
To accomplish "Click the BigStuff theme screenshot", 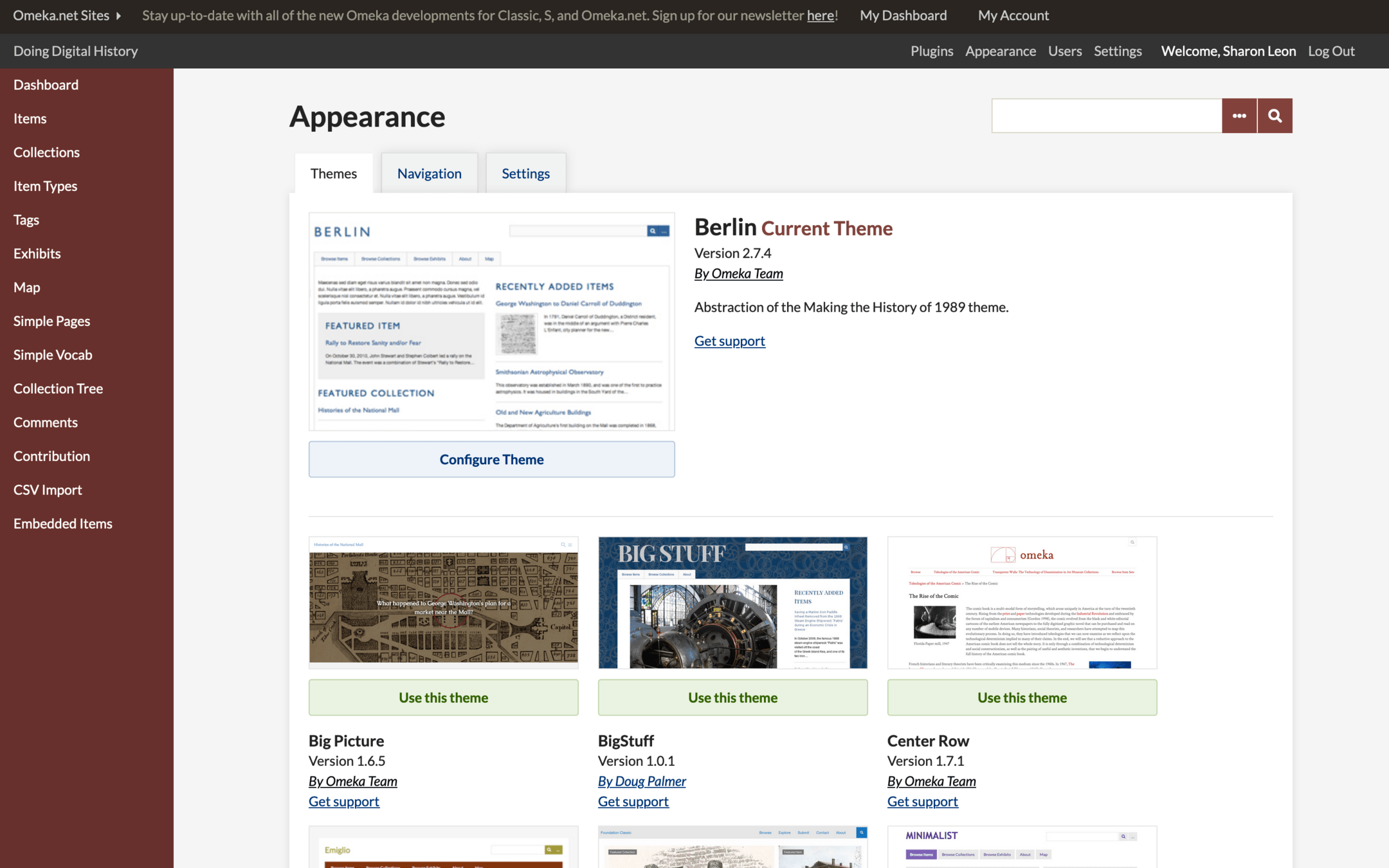I will click(x=732, y=602).
